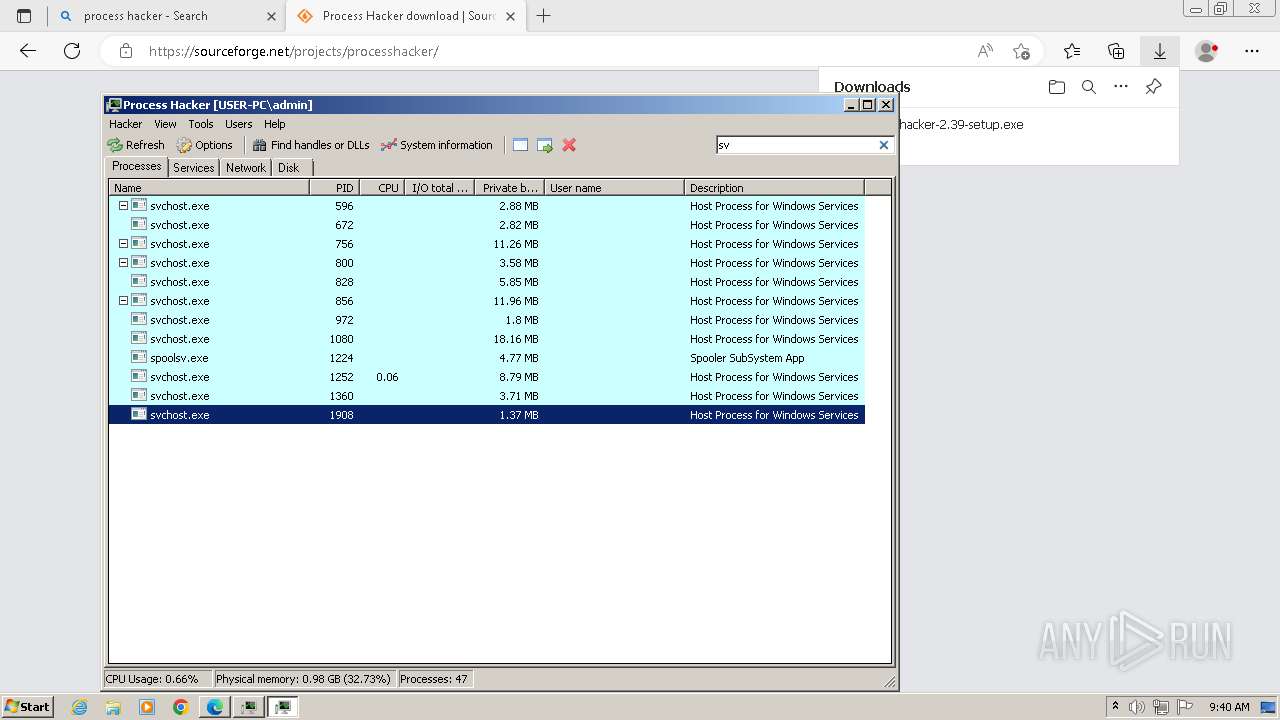Open the Edge profile icon
1280x720 pixels.
pos(1207,51)
